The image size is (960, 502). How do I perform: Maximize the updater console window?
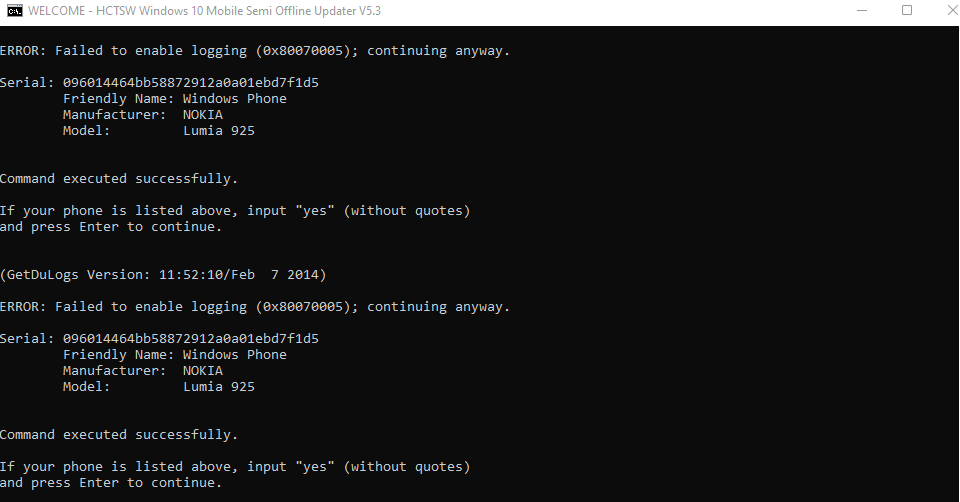tap(907, 11)
